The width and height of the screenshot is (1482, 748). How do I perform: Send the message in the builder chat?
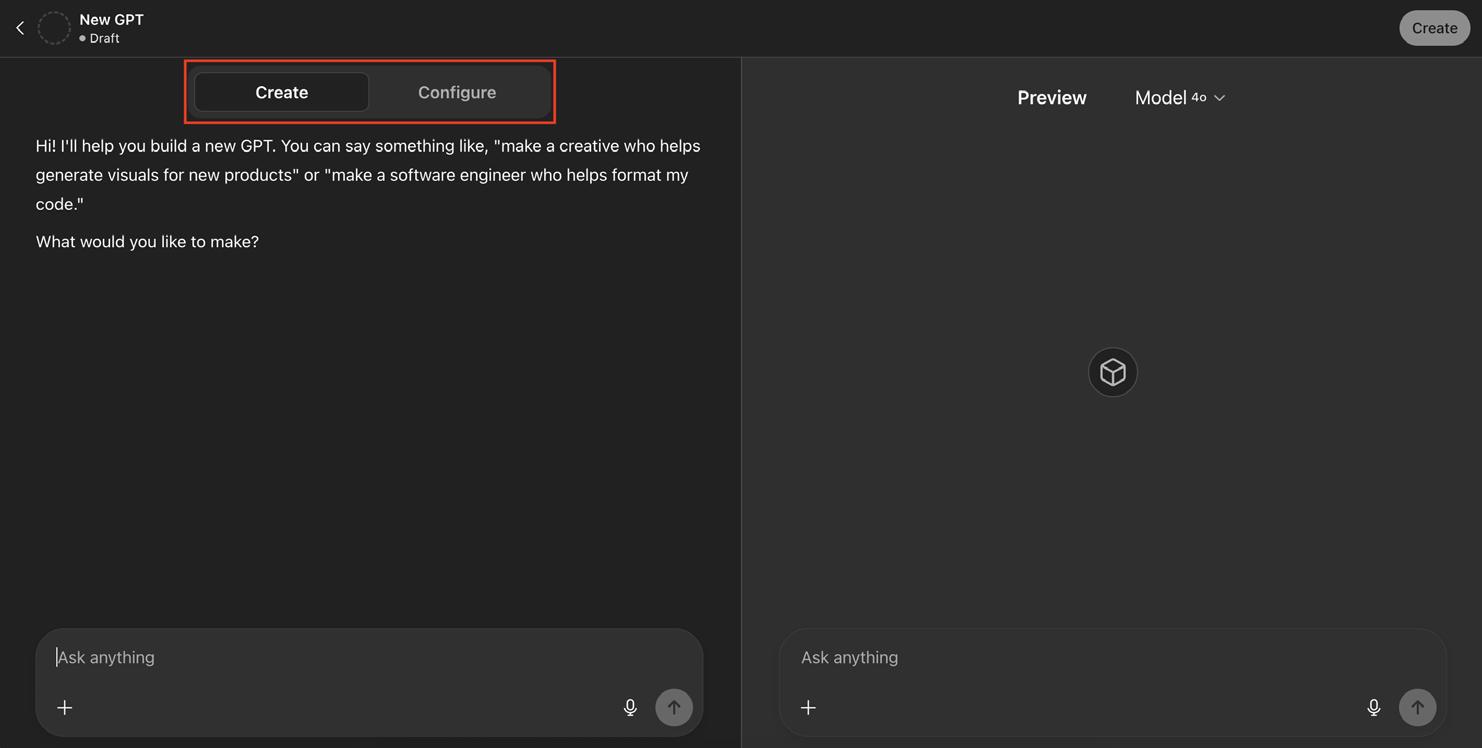pyautogui.click(x=674, y=708)
